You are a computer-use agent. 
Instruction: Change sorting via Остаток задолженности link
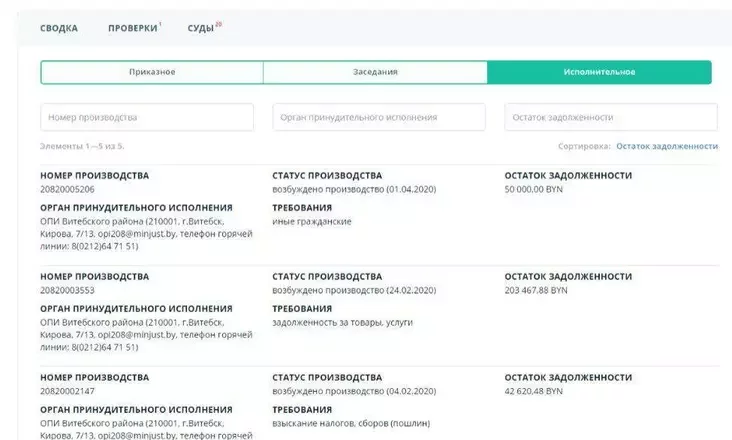[x=667, y=146]
